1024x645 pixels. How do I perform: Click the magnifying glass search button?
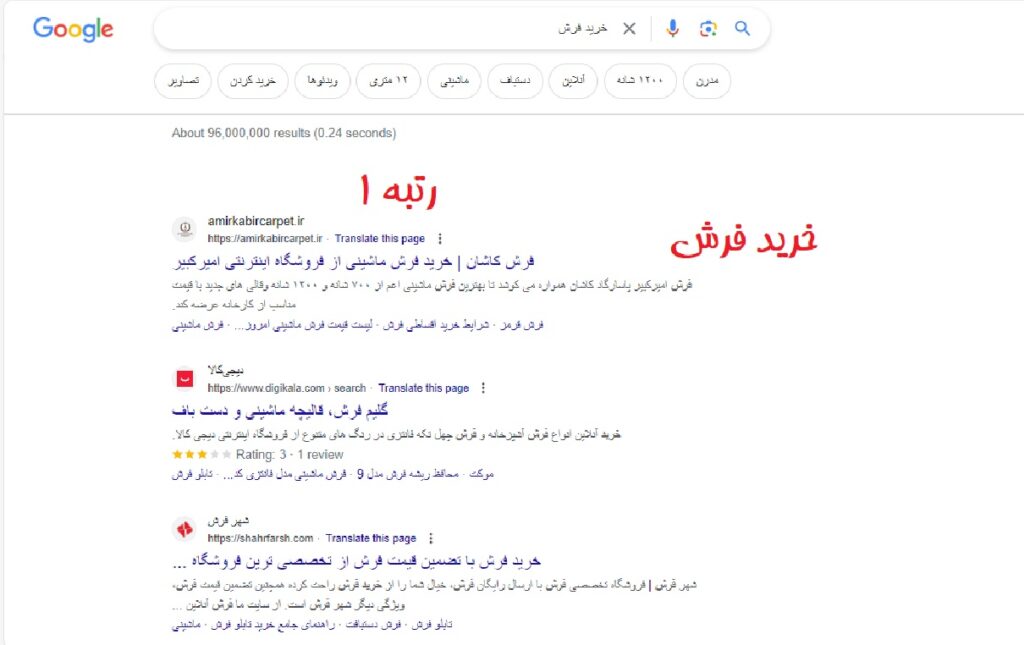[x=743, y=28]
